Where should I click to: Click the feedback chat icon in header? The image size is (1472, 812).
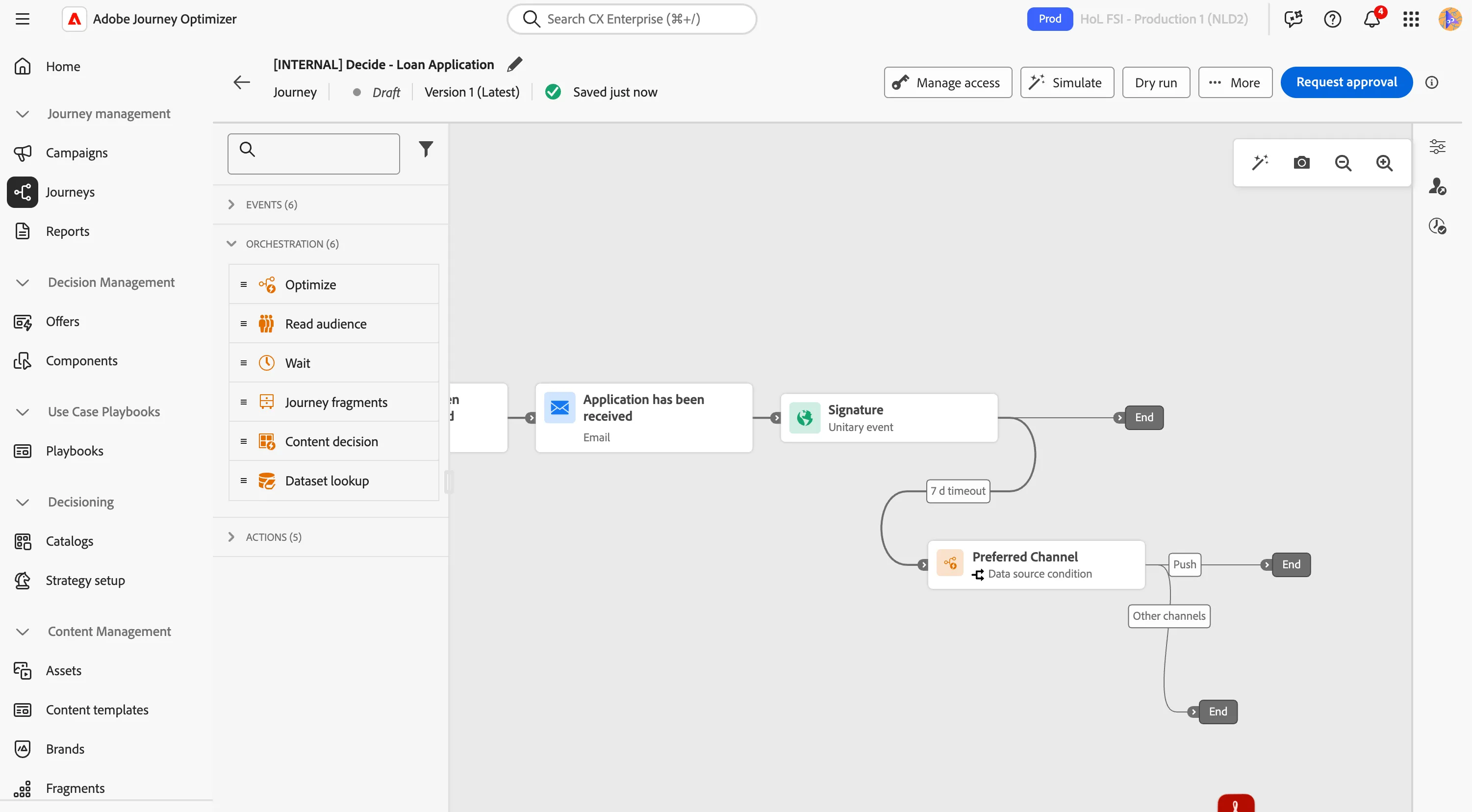click(1293, 19)
